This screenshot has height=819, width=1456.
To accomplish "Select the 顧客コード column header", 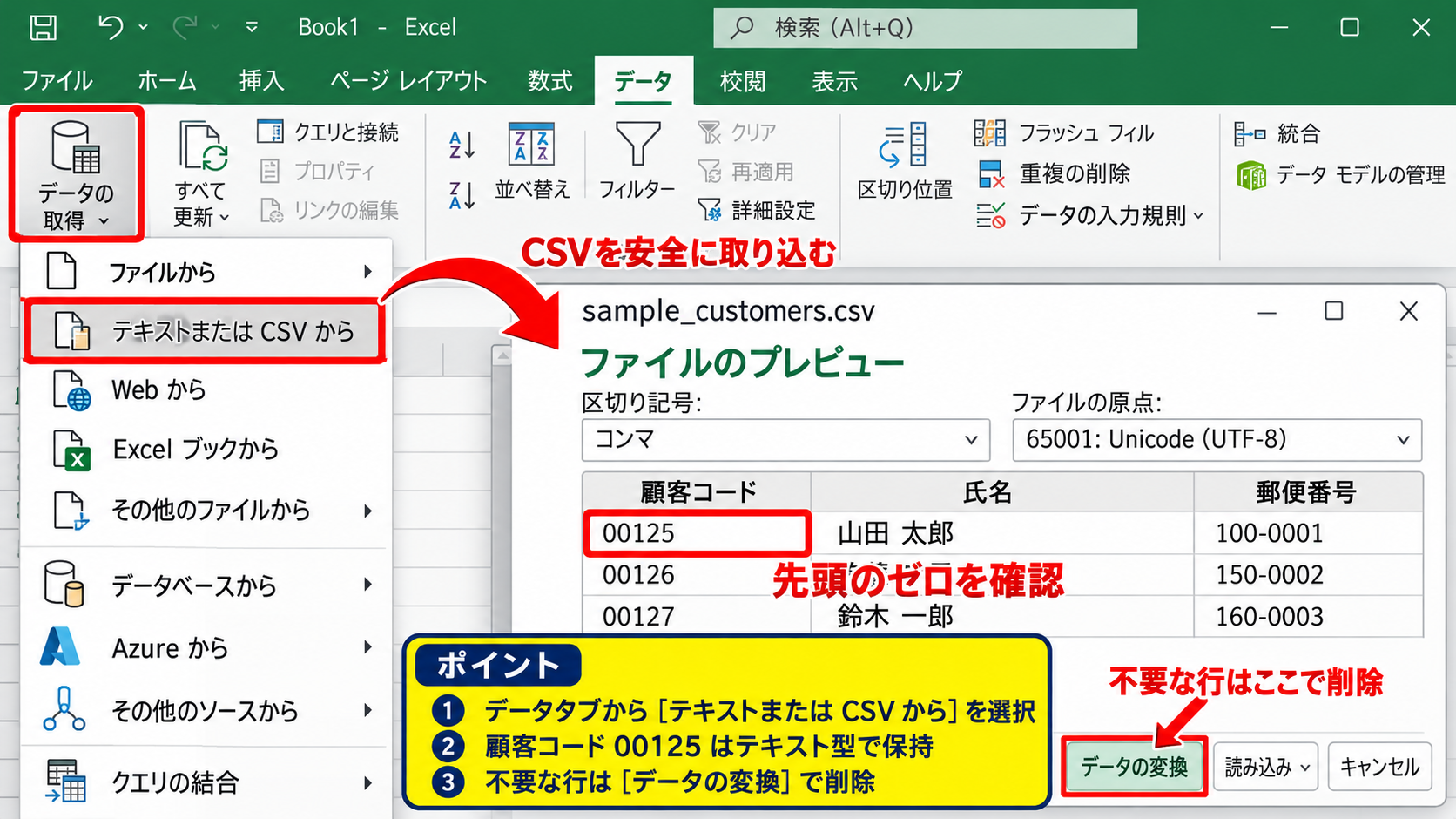I will [698, 492].
